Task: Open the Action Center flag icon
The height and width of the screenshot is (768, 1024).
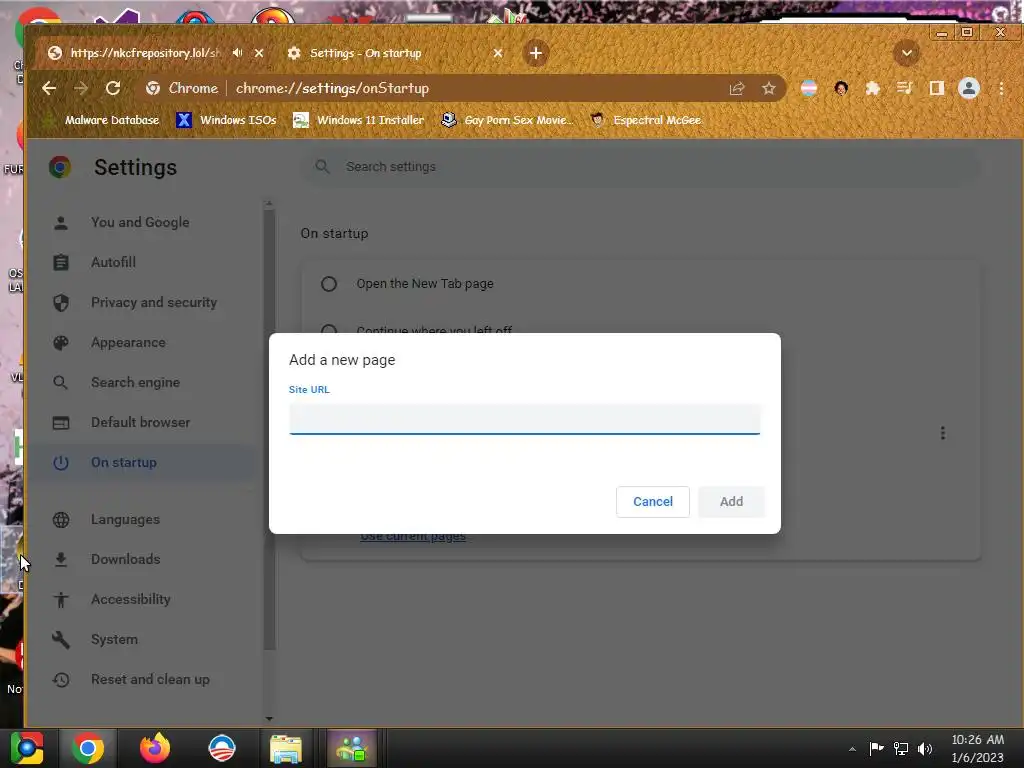Action: tap(876, 748)
